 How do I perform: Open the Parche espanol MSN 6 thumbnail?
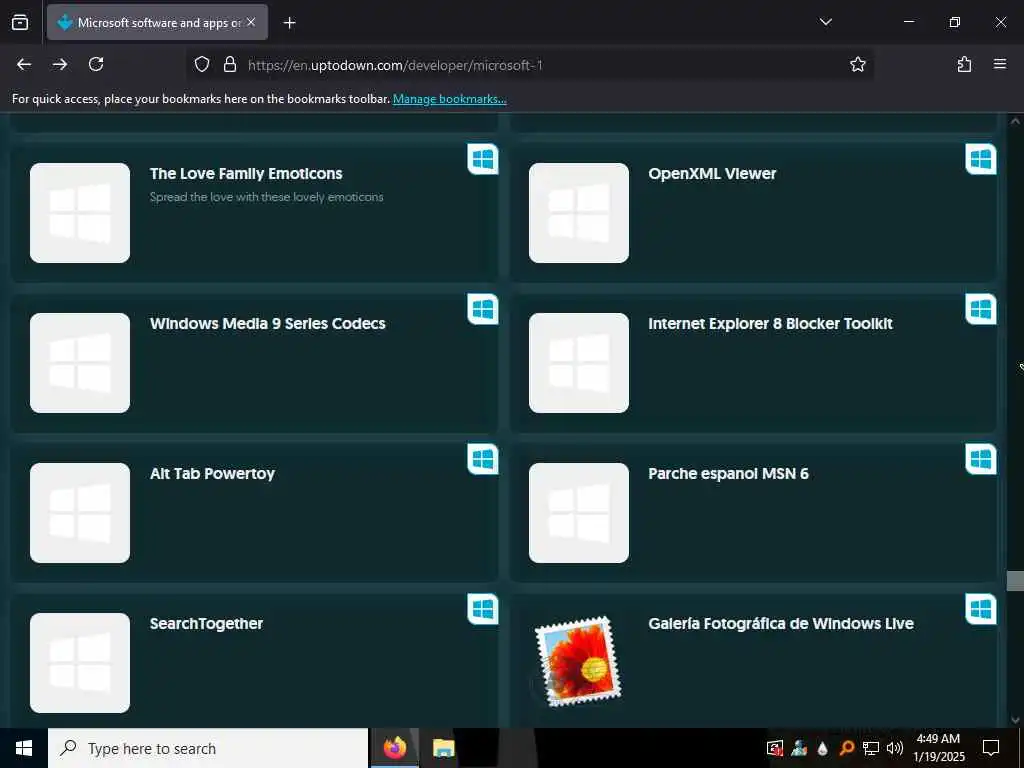click(579, 513)
